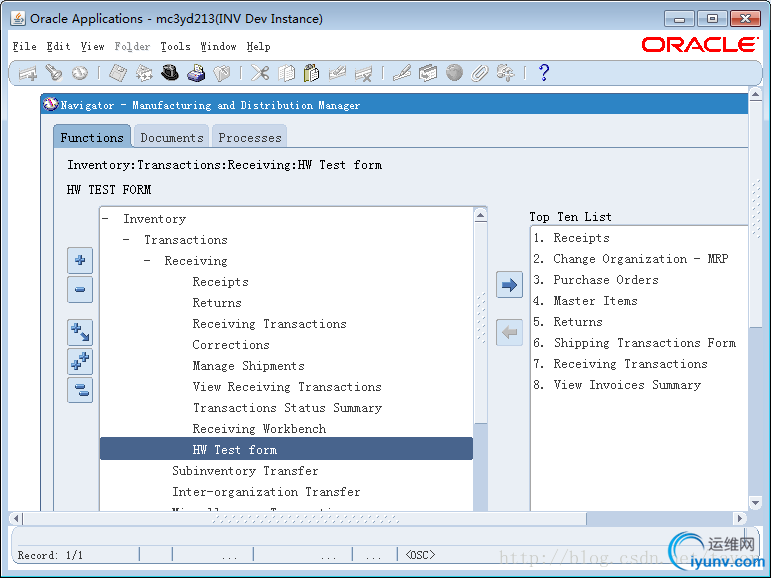Open the Window menu

pyautogui.click(x=218, y=46)
